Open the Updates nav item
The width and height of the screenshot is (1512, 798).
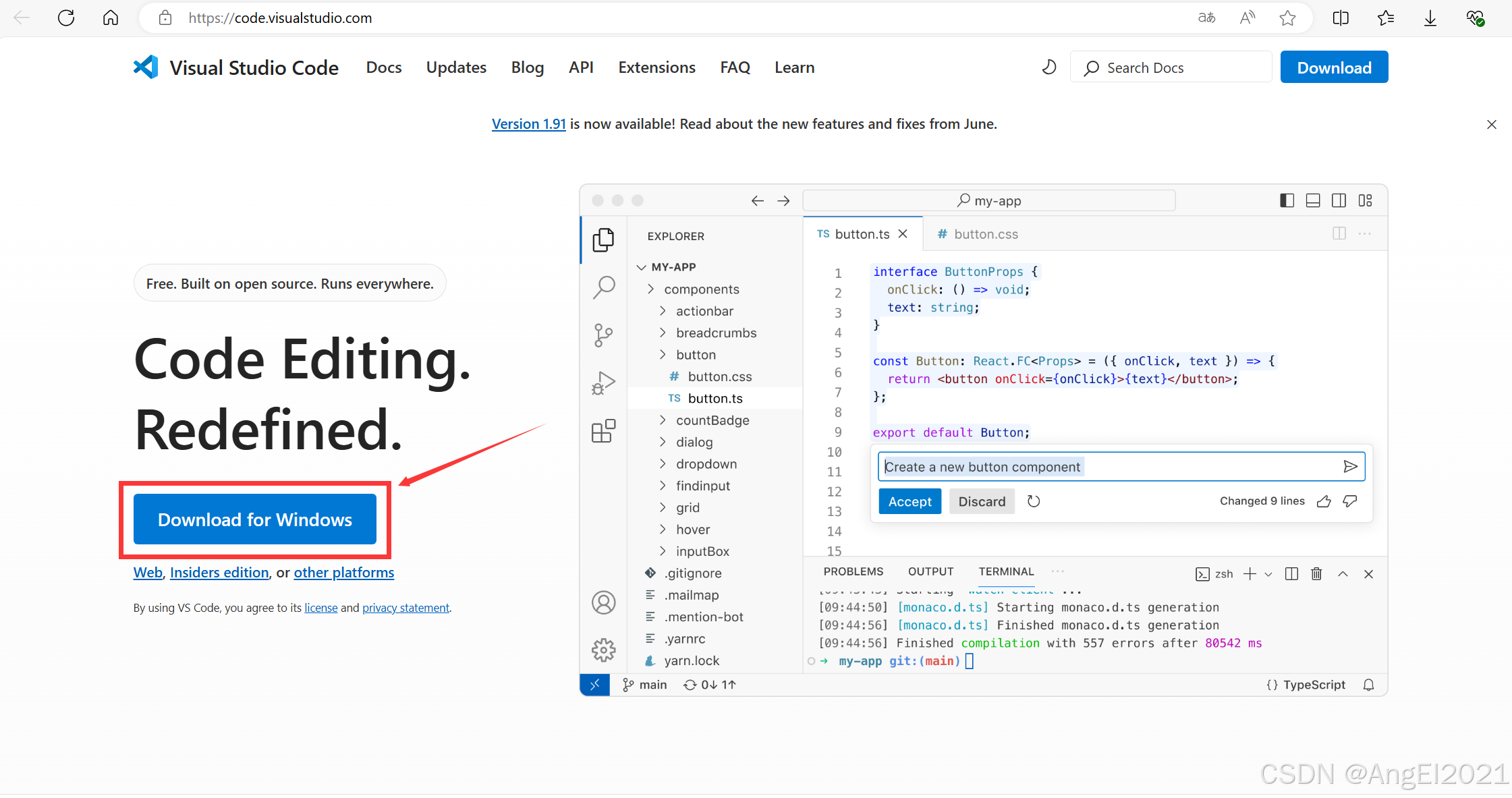coord(456,67)
